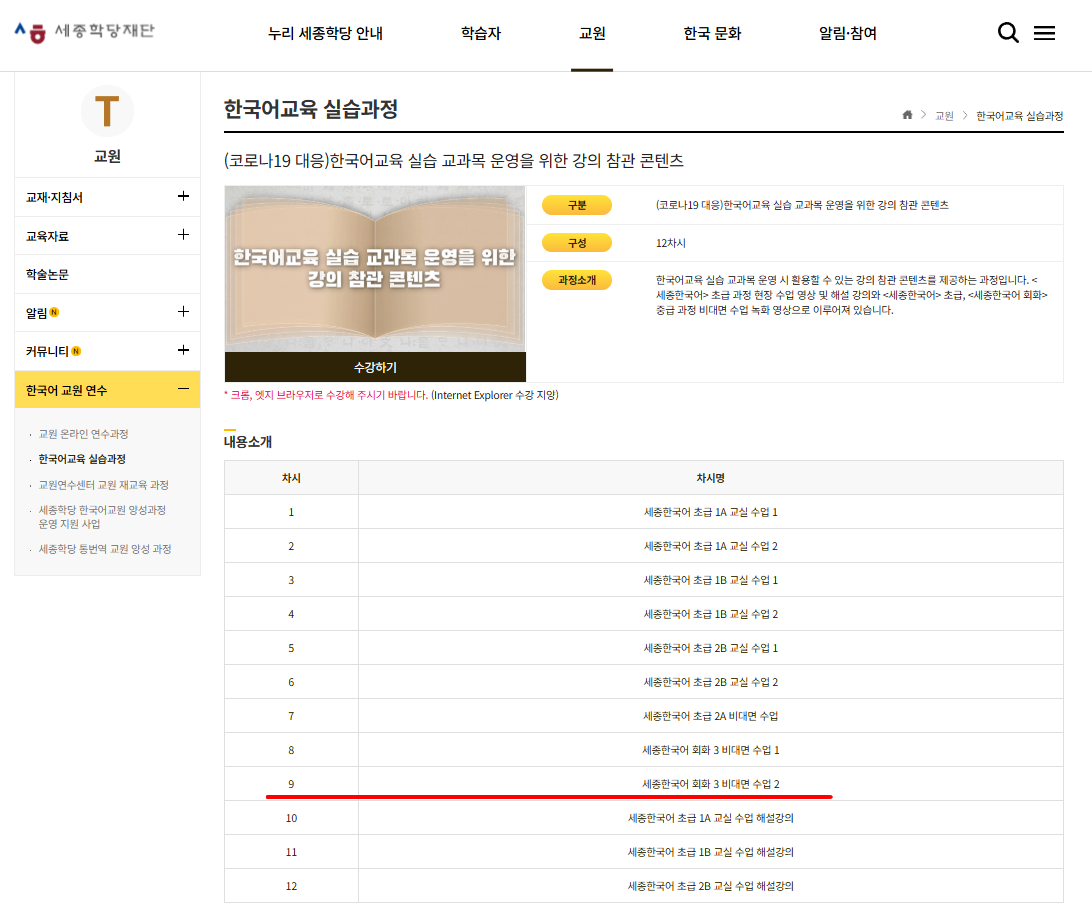Open the 한국 문화 top menu
This screenshot has width=1092, height=924.
(x=712, y=33)
